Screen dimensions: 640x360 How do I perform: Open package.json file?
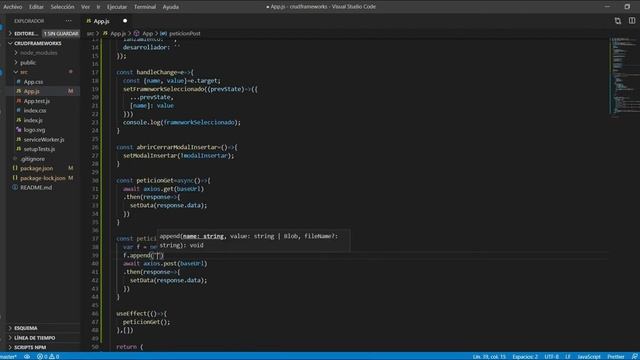tap(36, 168)
